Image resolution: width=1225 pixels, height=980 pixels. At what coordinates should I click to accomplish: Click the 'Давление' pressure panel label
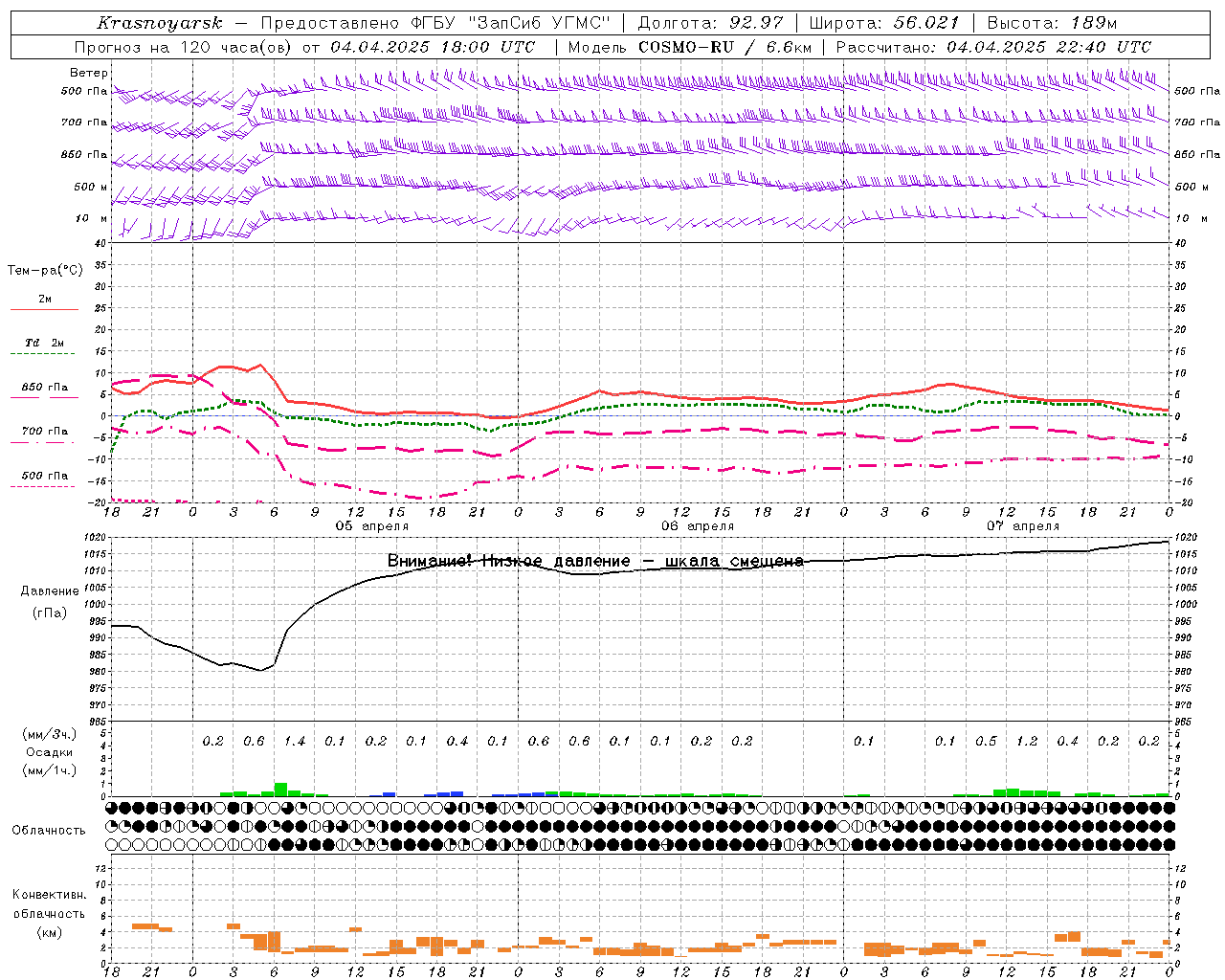pyautogui.click(x=50, y=591)
